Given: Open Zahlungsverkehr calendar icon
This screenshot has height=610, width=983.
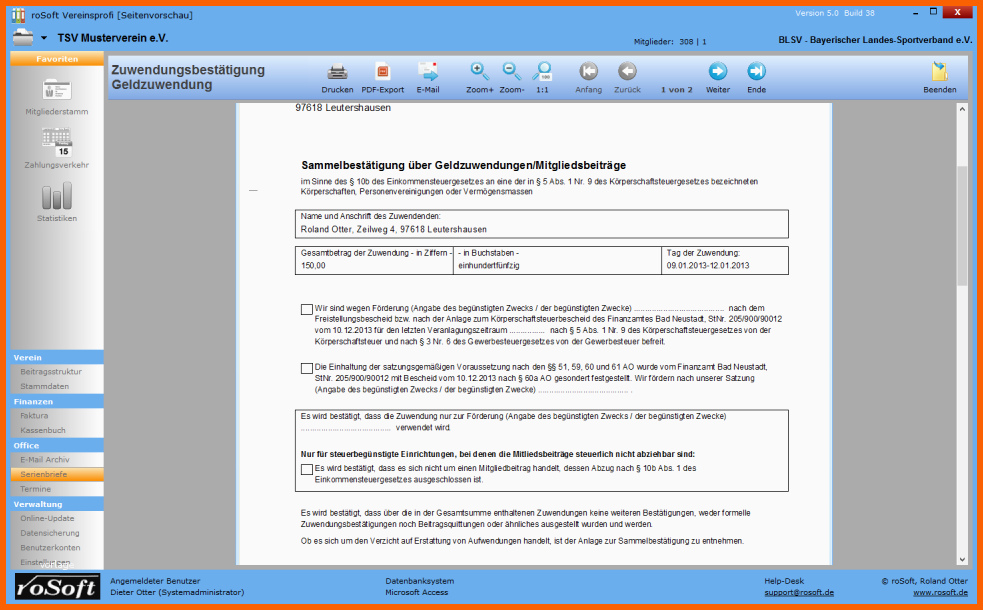Looking at the screenshot, I should coord(56,142).
